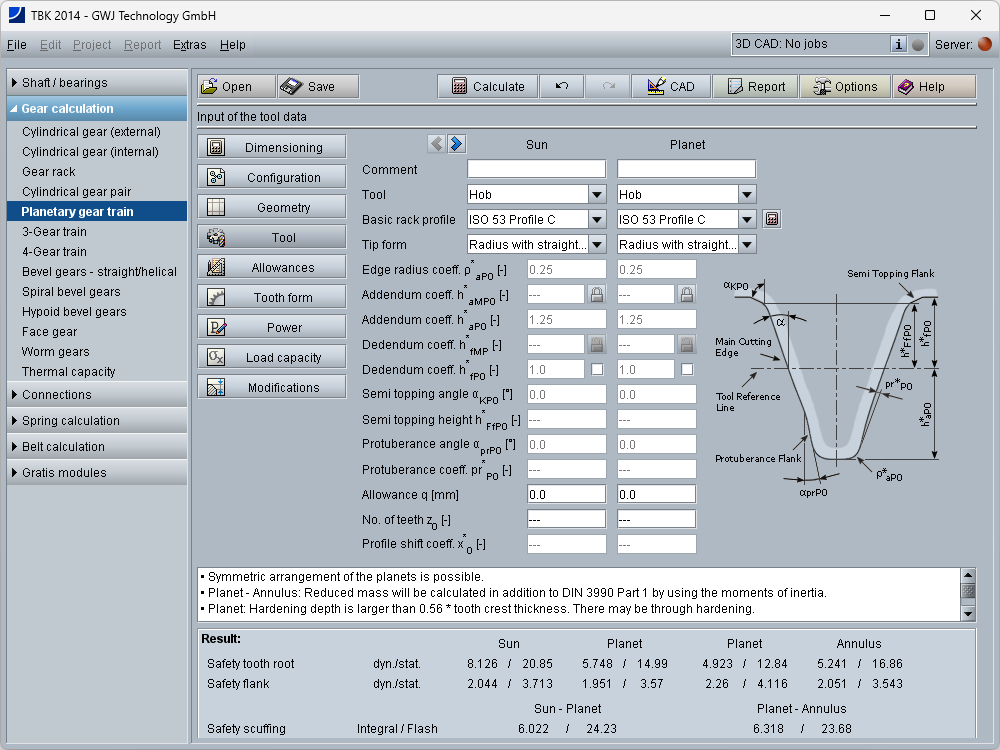Viewport: 1000px width, 750px height.
Task: Click the undo arrow in the toolbar
Action: click(x=562, y=87)
